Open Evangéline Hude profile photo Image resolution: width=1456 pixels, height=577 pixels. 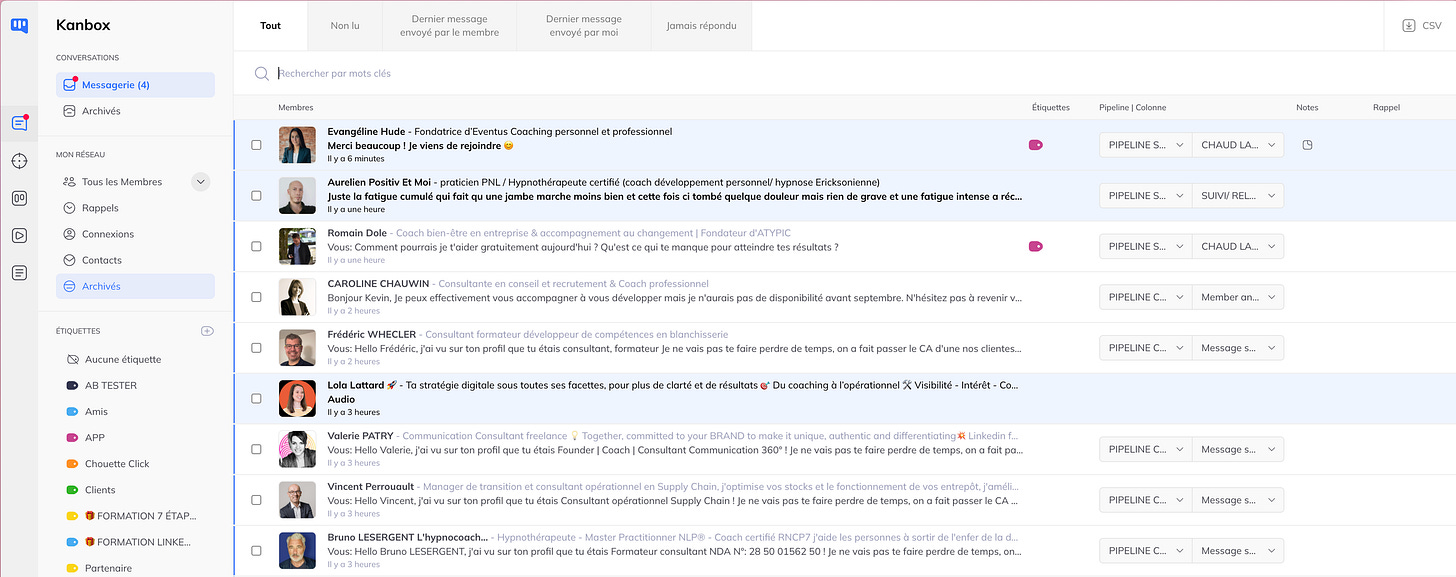pos(297,145)
